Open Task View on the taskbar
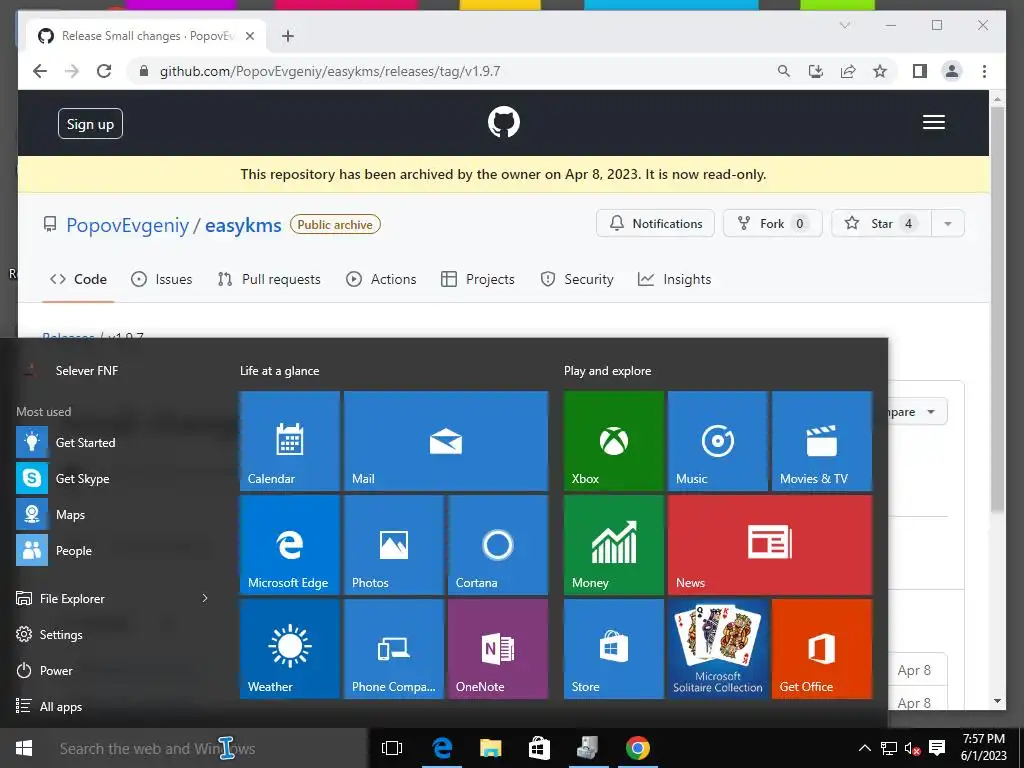 click(x=392, y=748)
